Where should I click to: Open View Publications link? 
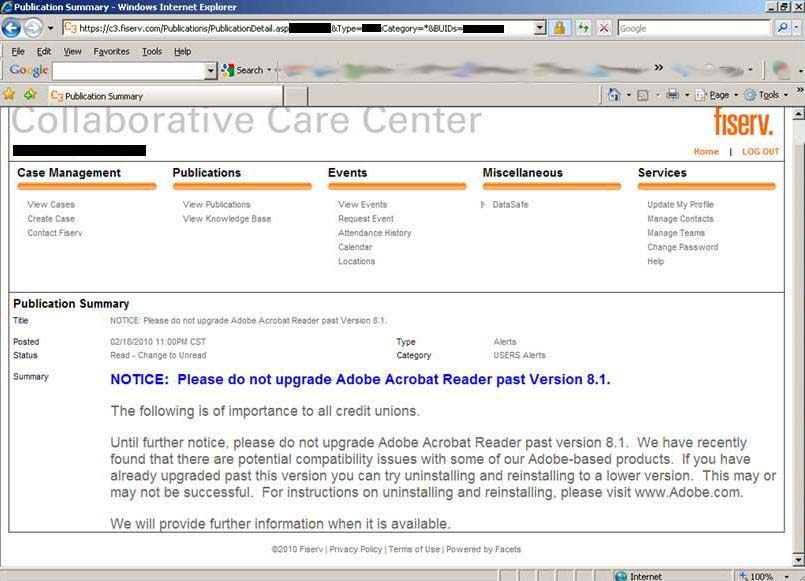click(x=217, y=204)
